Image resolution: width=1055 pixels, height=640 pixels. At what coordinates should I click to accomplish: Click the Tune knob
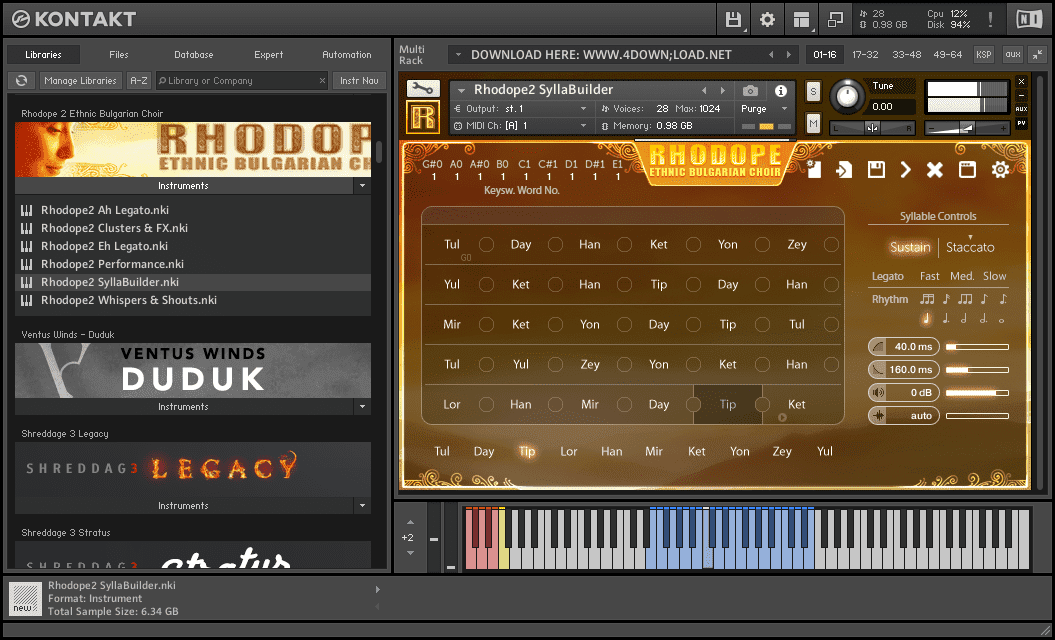click(847, 96)
